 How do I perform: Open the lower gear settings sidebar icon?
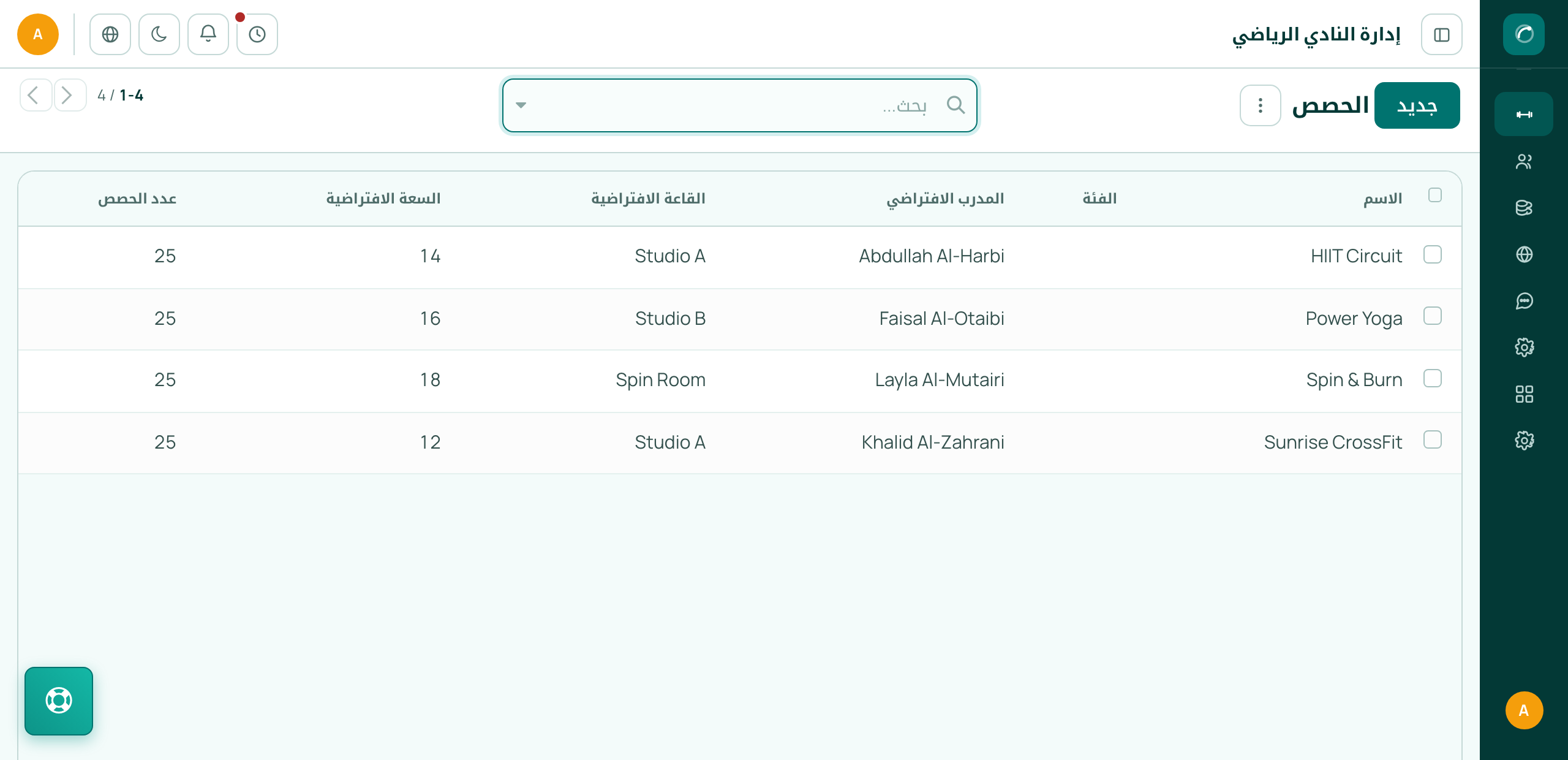coord(1523,441)
